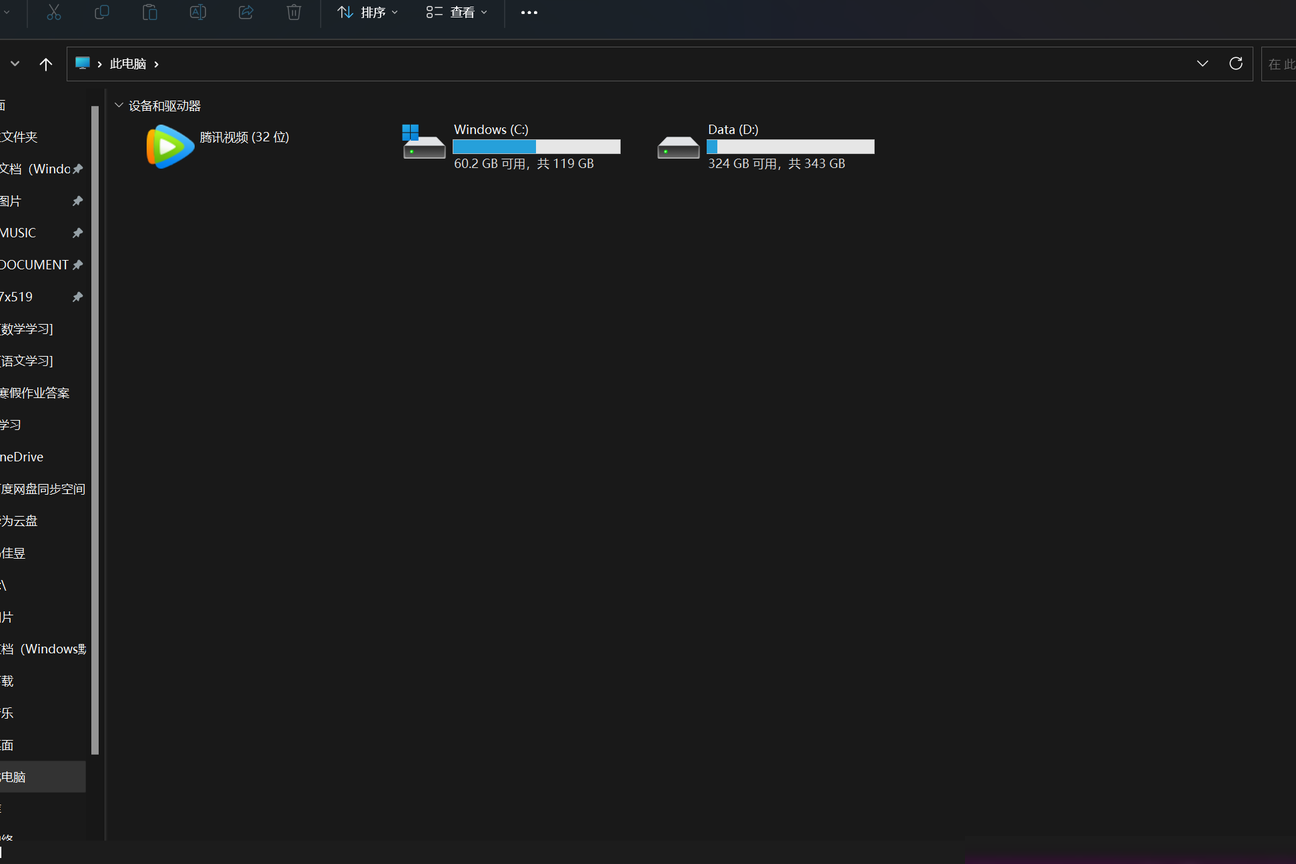Select the 佳昱 user folder in sidebar
The width and height of the screenshot is (1296, 864).
point(42,553)
